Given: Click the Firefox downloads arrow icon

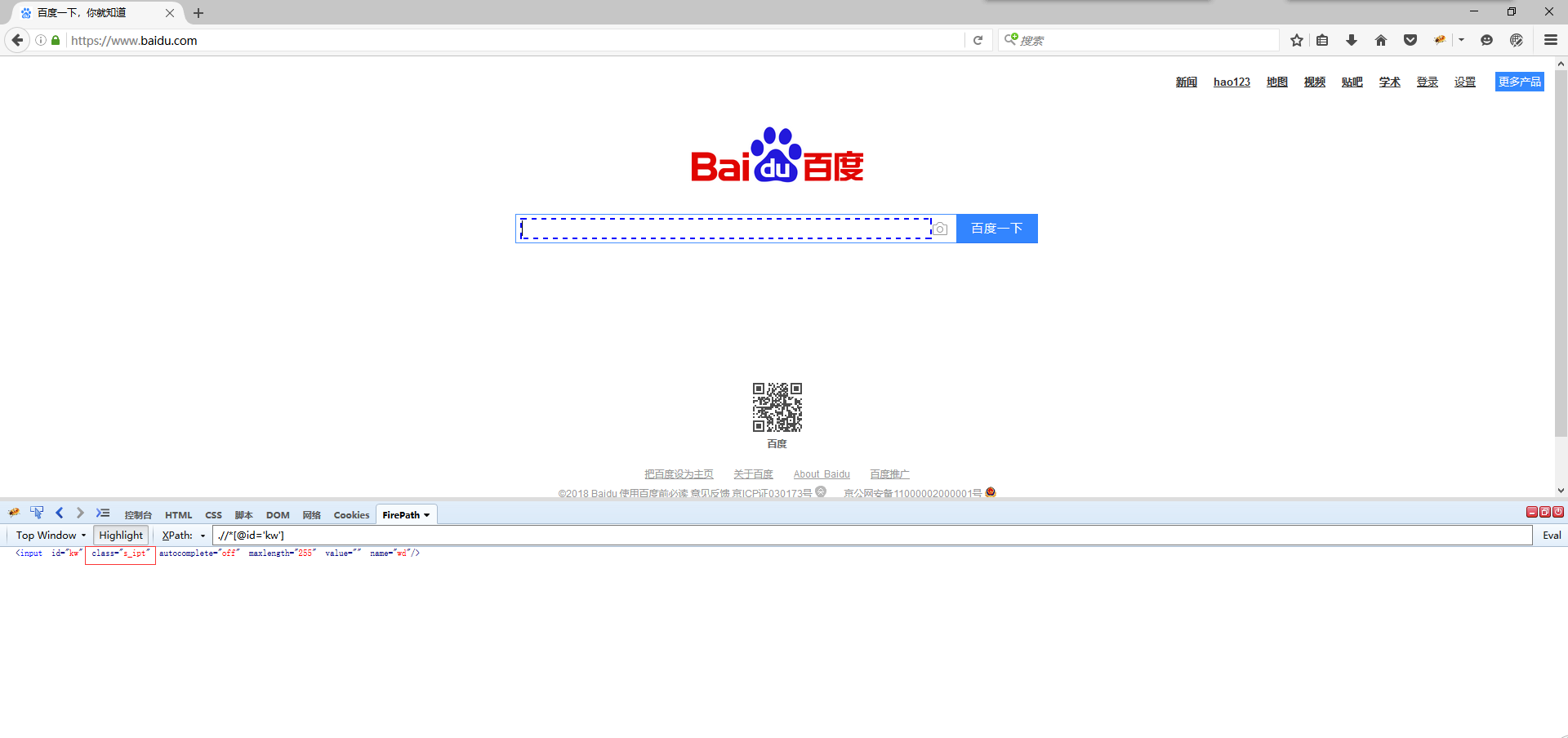Looking at the screenshot, I should [1352, 40].
